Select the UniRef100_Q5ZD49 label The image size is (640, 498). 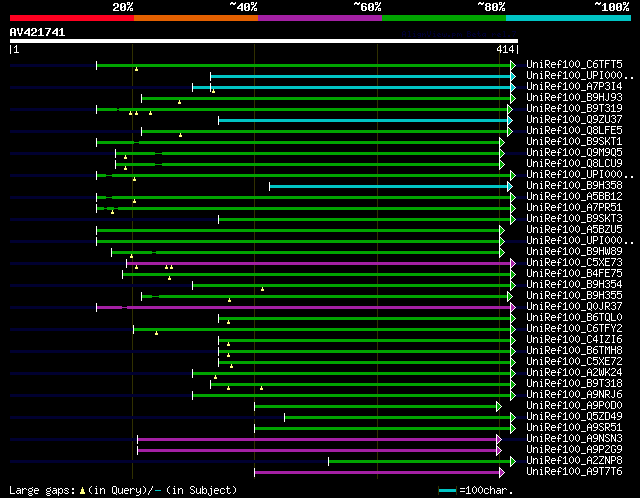pos(574,417)
